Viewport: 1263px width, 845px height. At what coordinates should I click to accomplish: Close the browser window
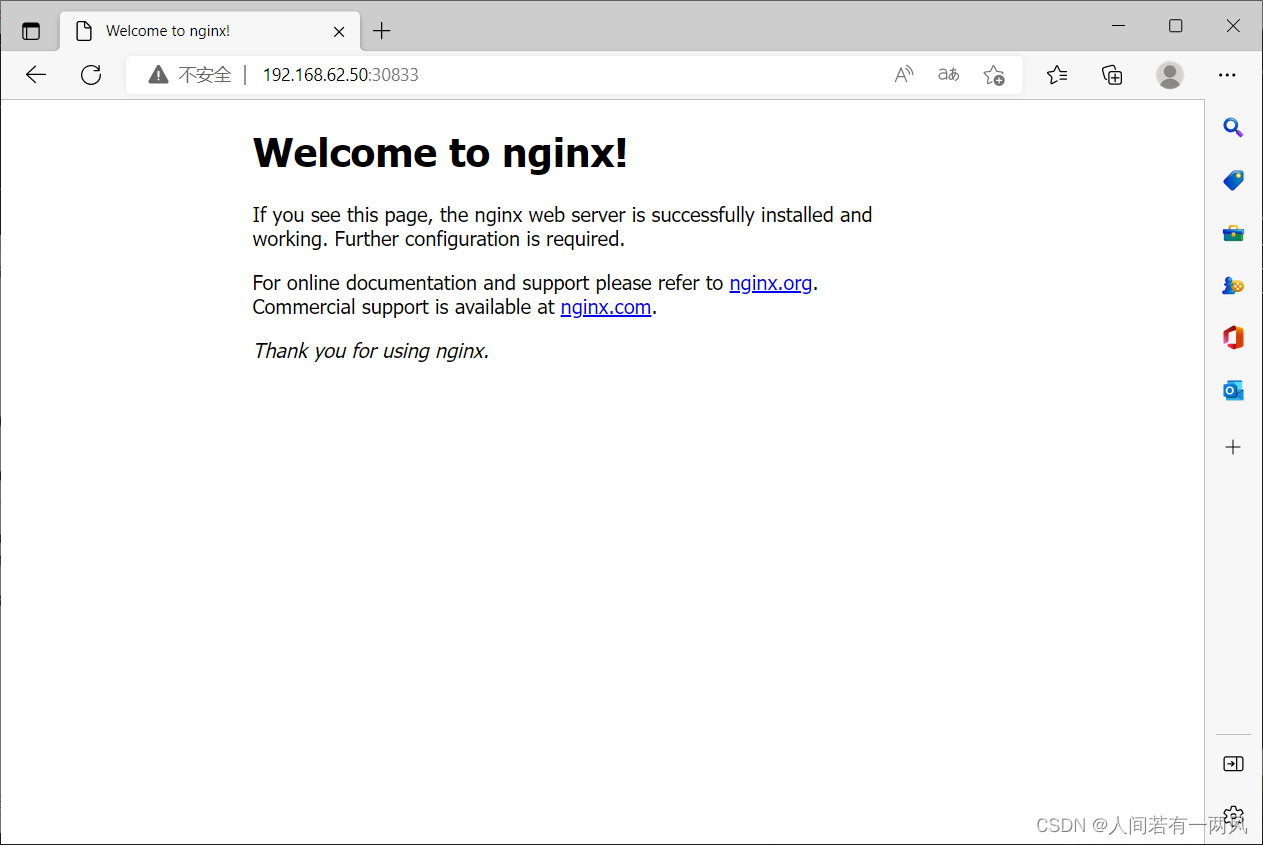(x=1233, y=26)
